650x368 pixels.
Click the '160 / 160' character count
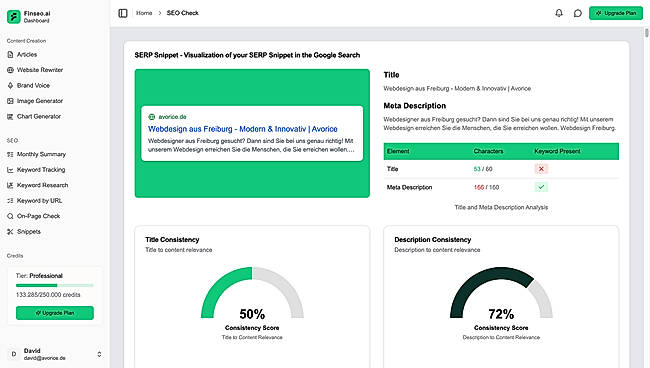coord(486,187)
